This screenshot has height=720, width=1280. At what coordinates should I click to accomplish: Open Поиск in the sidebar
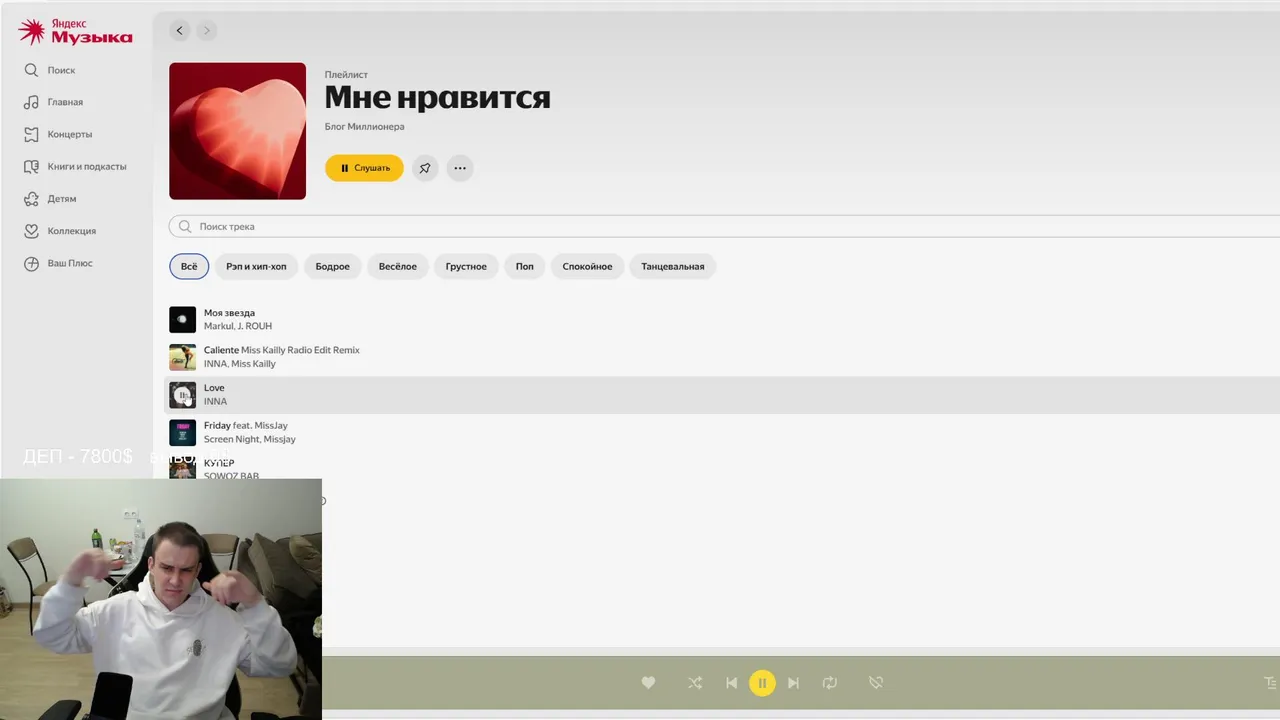[x=61, y=70]
